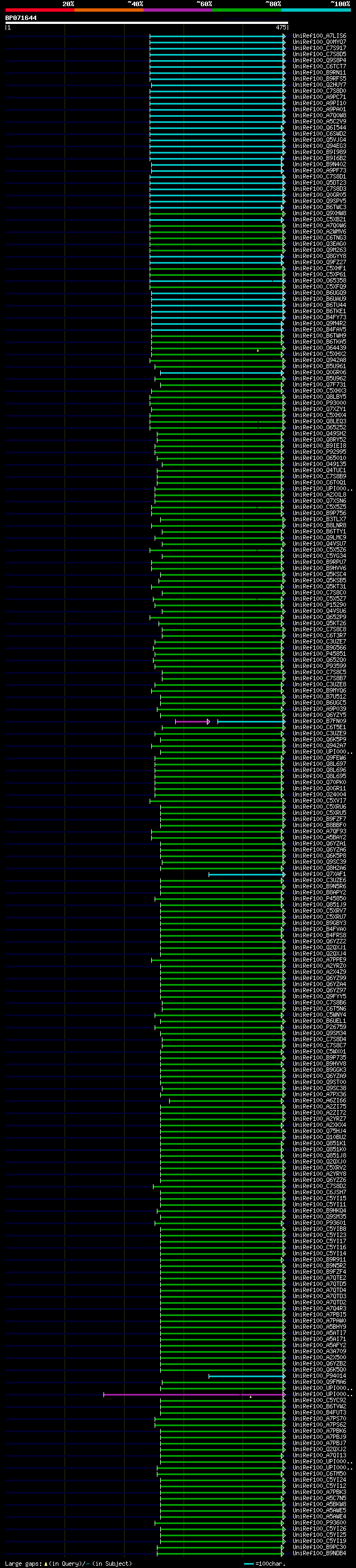Image resolution: width=356 pixels, height=1568 pixels.
Task: Select the UniRef100_B9N402 label
Action: point(319,164)
